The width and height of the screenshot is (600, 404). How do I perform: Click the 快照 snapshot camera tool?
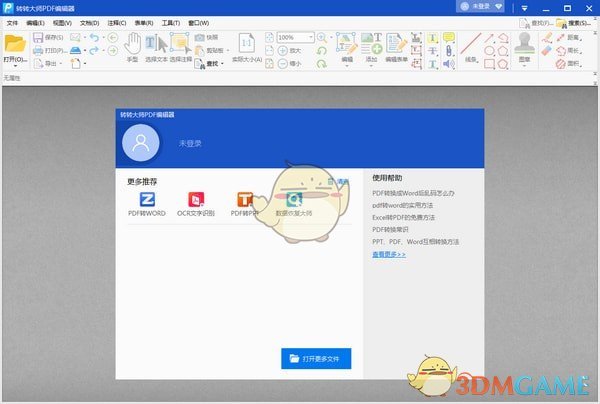pos(207,37)
